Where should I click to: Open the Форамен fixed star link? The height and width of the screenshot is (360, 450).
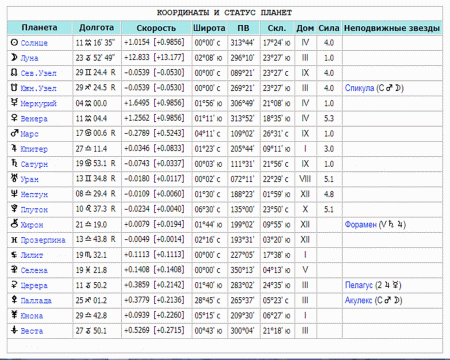(361, 225)
